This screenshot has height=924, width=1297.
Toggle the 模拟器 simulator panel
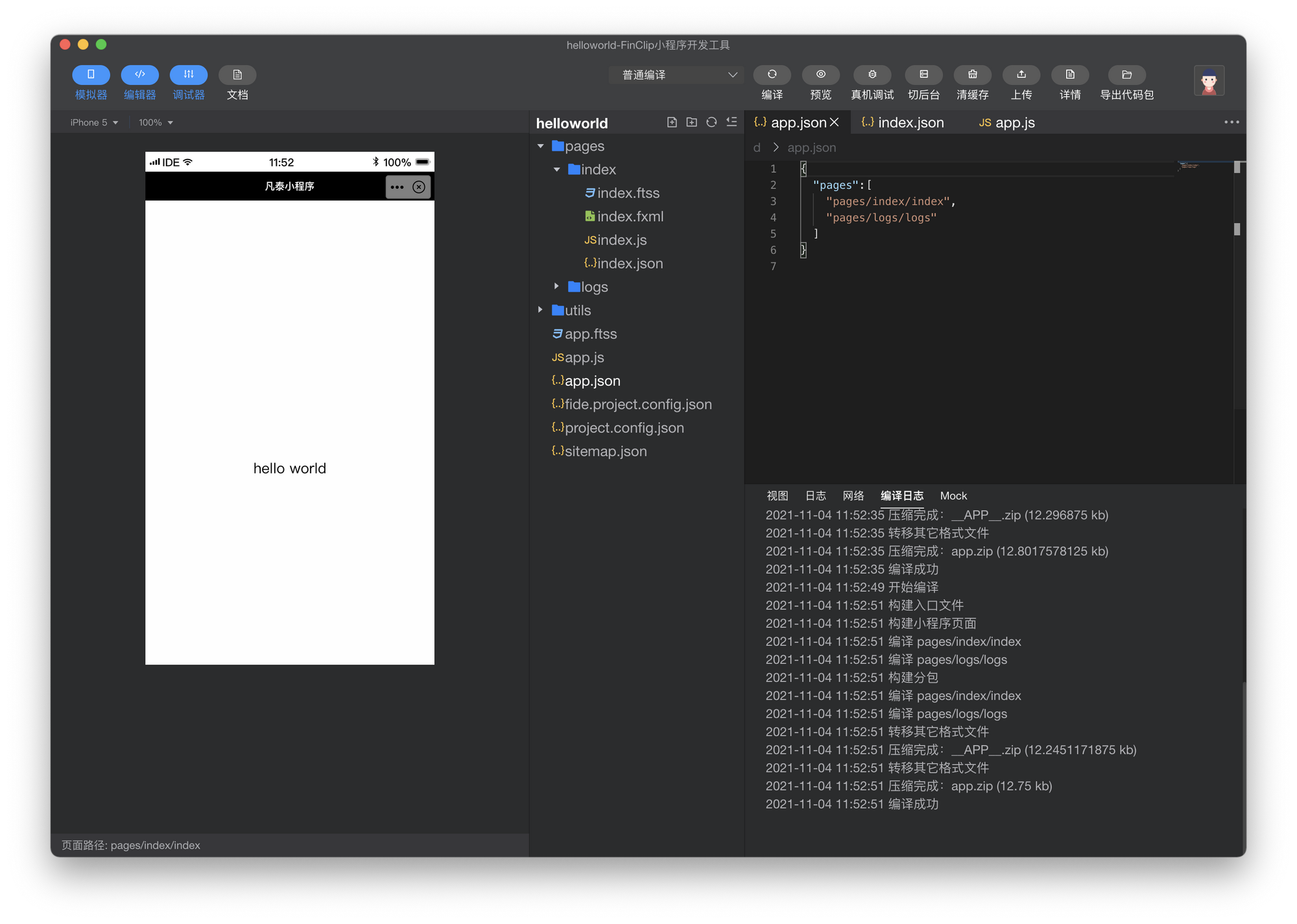point(91,83)
